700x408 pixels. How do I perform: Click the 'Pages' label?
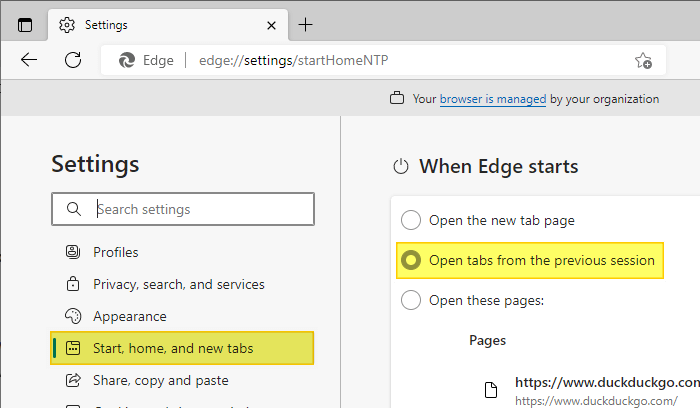tap(488, 341)
